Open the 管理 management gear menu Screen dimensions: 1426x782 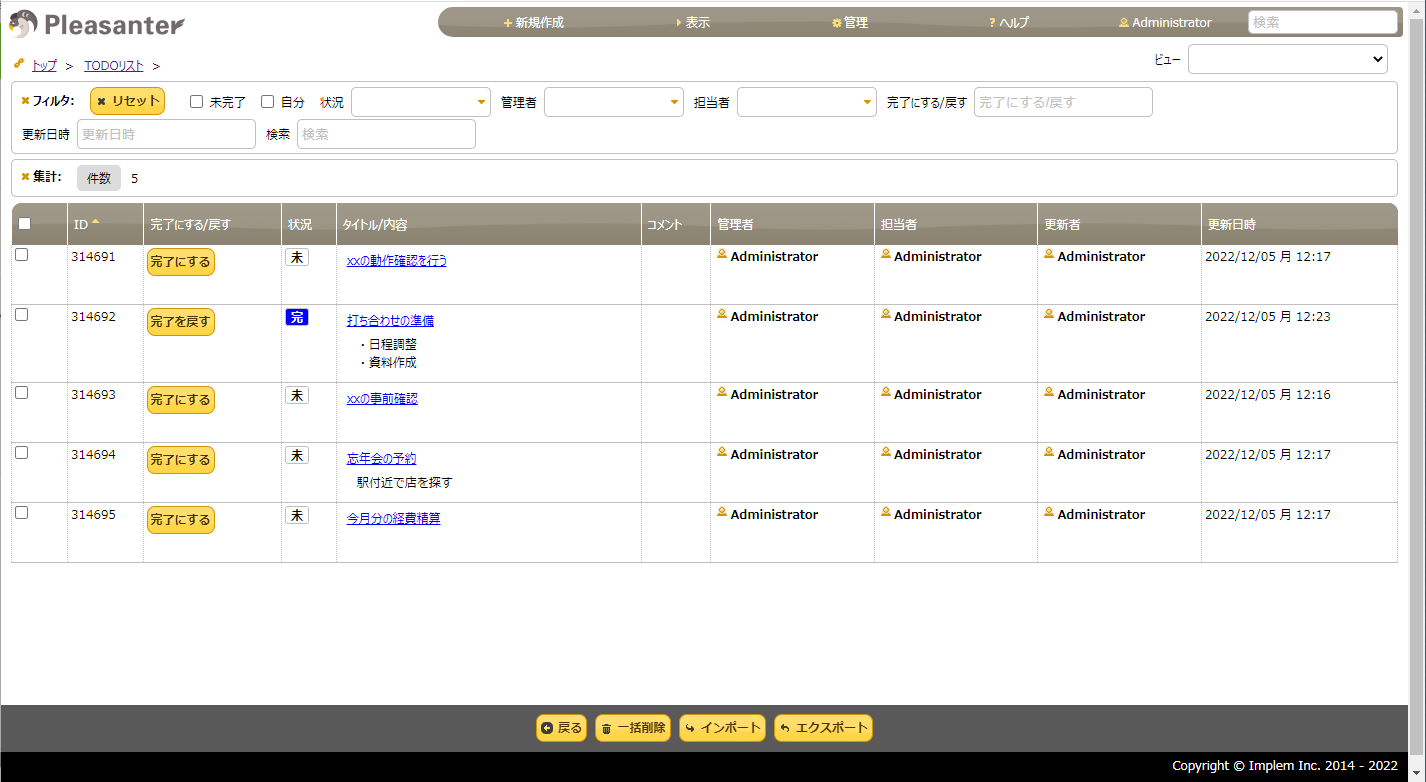click(849, 21)
